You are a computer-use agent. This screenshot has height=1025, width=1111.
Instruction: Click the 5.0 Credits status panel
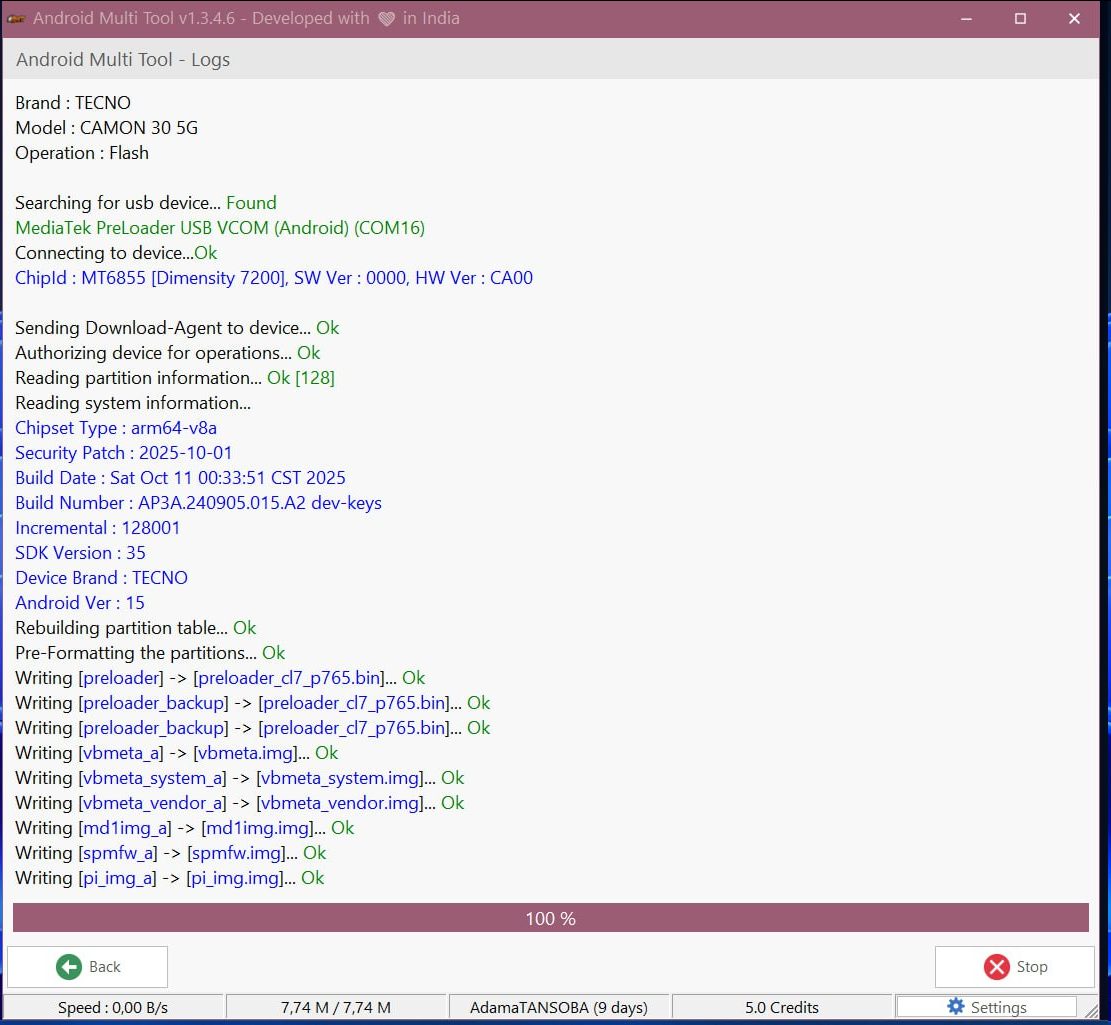coord(781,1007)
